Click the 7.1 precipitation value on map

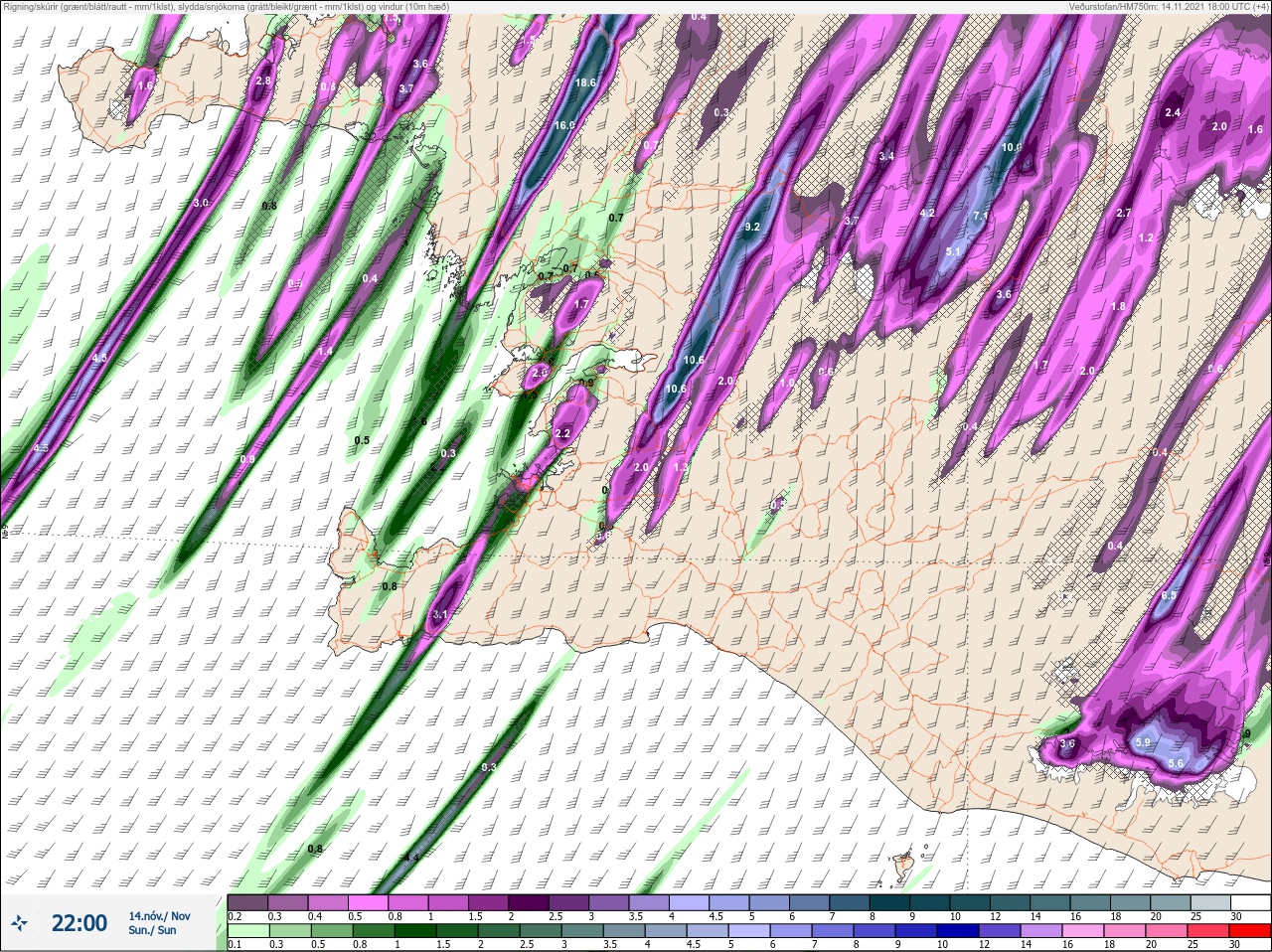[x=981, y=216]
